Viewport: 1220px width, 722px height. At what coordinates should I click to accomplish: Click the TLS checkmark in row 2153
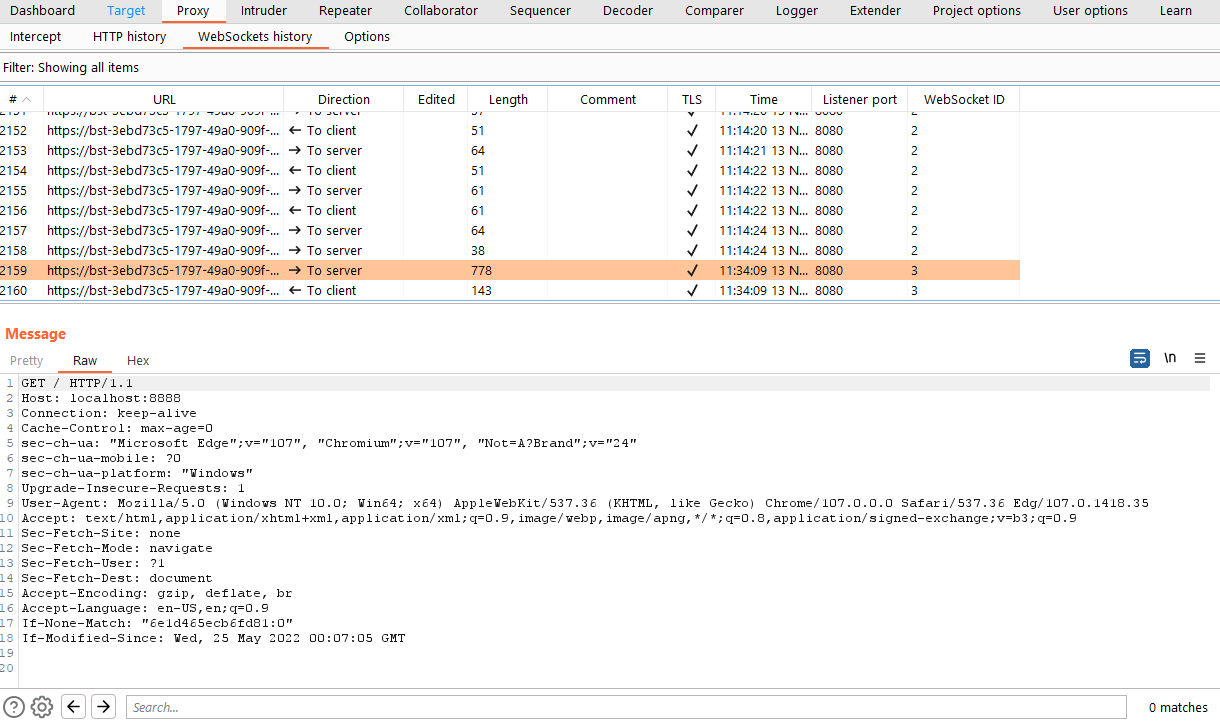pos(692,150)
